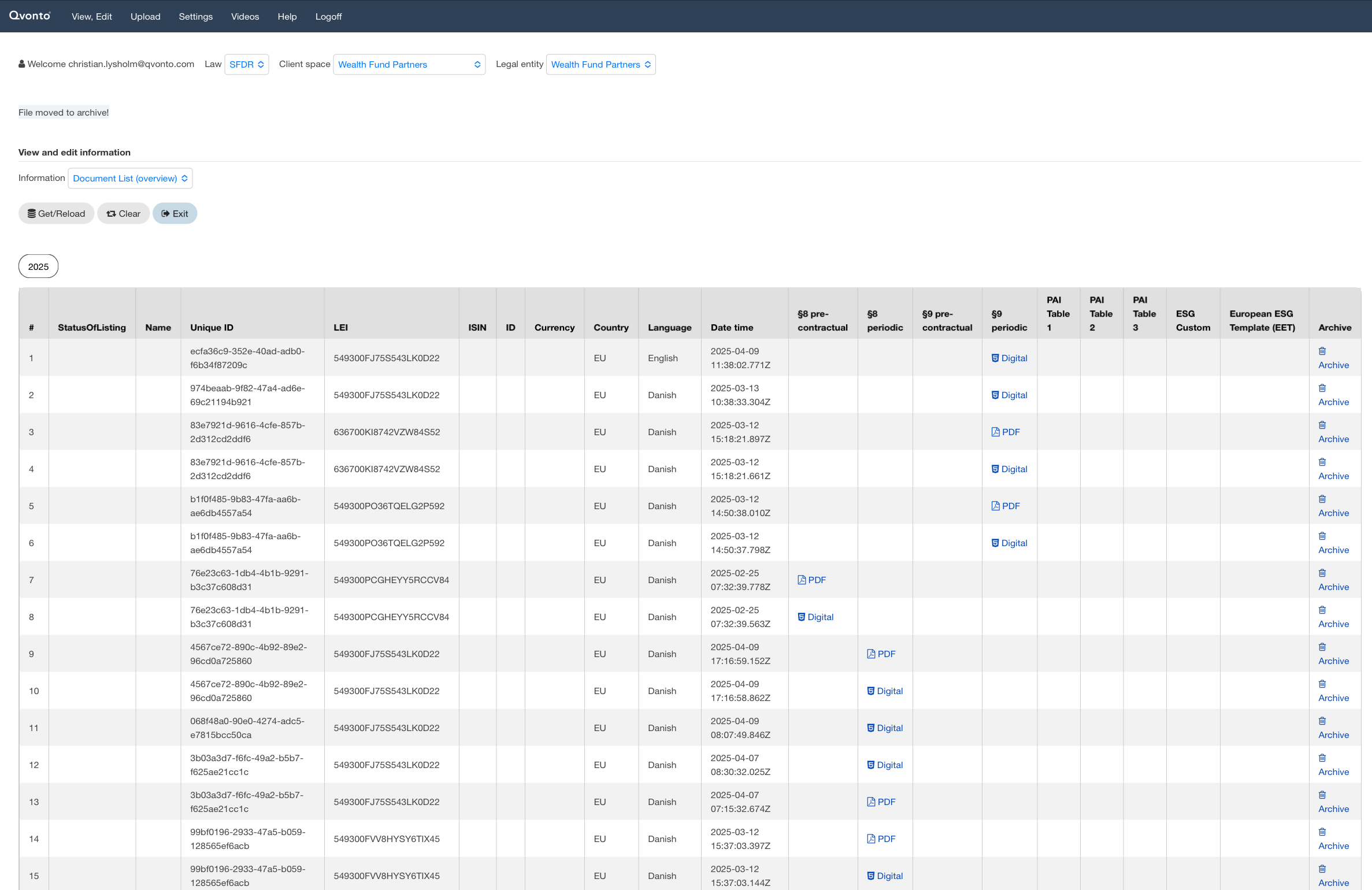This screenshot has width=1372, height=890.
Task: Go to the Settings menu item
Action: click(x=195, y=16)
